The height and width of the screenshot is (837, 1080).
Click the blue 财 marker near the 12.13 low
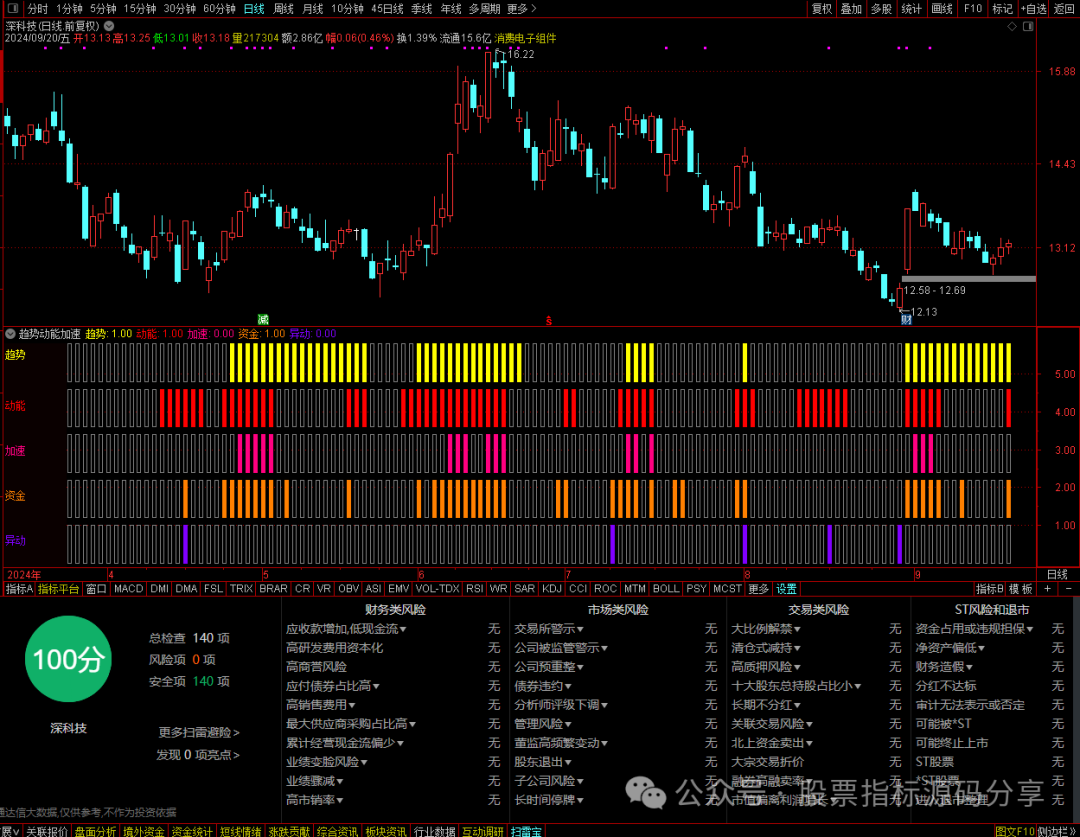(x=906, y=320)
